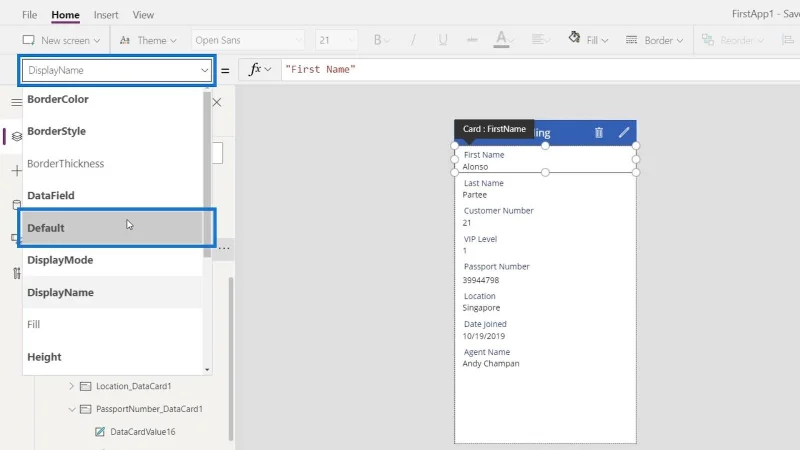Click the Partee value on canvas
This screenshot has height=450, width=800.
tap(474, 195)
